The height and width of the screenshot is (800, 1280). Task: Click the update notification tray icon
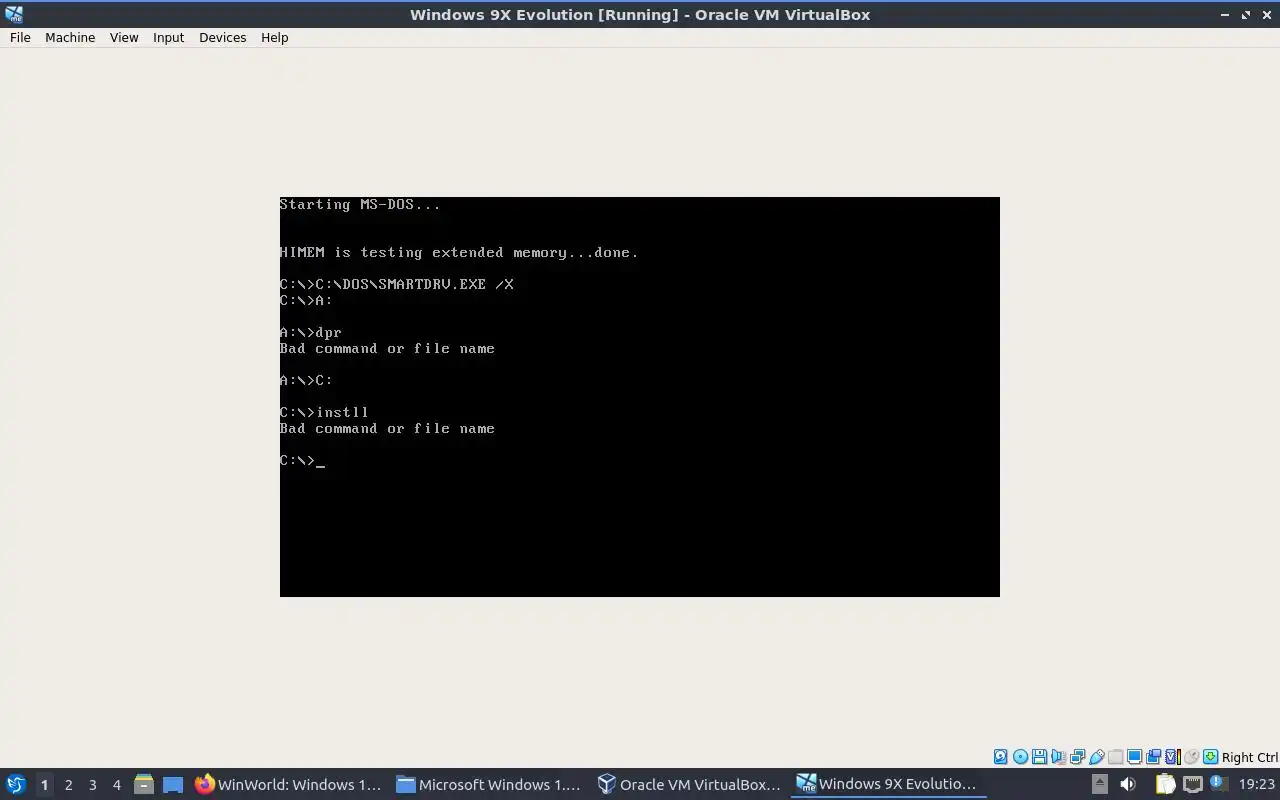coord(1219,783)
